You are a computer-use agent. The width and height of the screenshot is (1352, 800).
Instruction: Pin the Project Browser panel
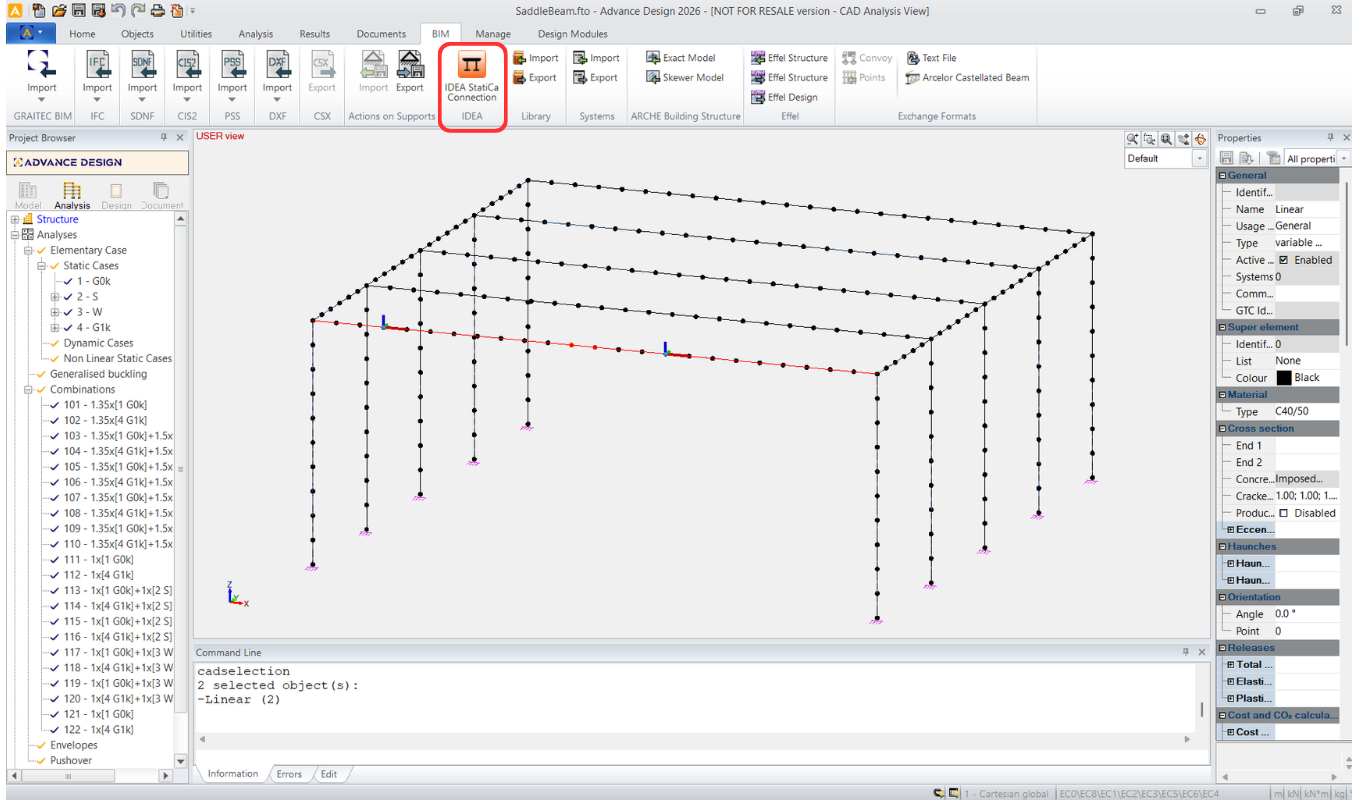click(164, 138)
